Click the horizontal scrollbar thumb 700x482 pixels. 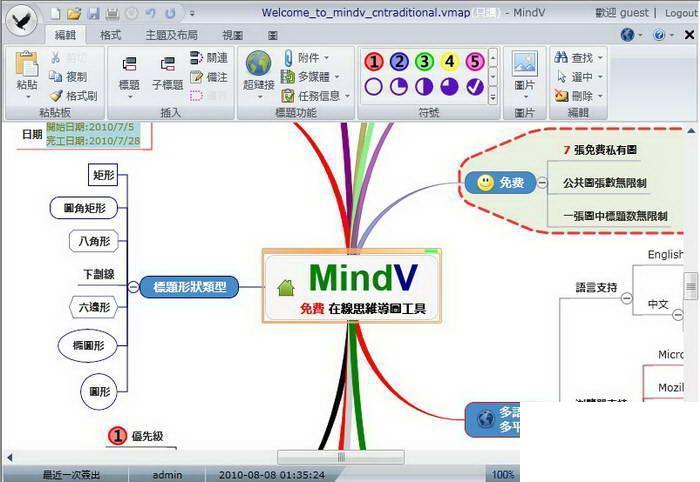(x=341, y=457)
